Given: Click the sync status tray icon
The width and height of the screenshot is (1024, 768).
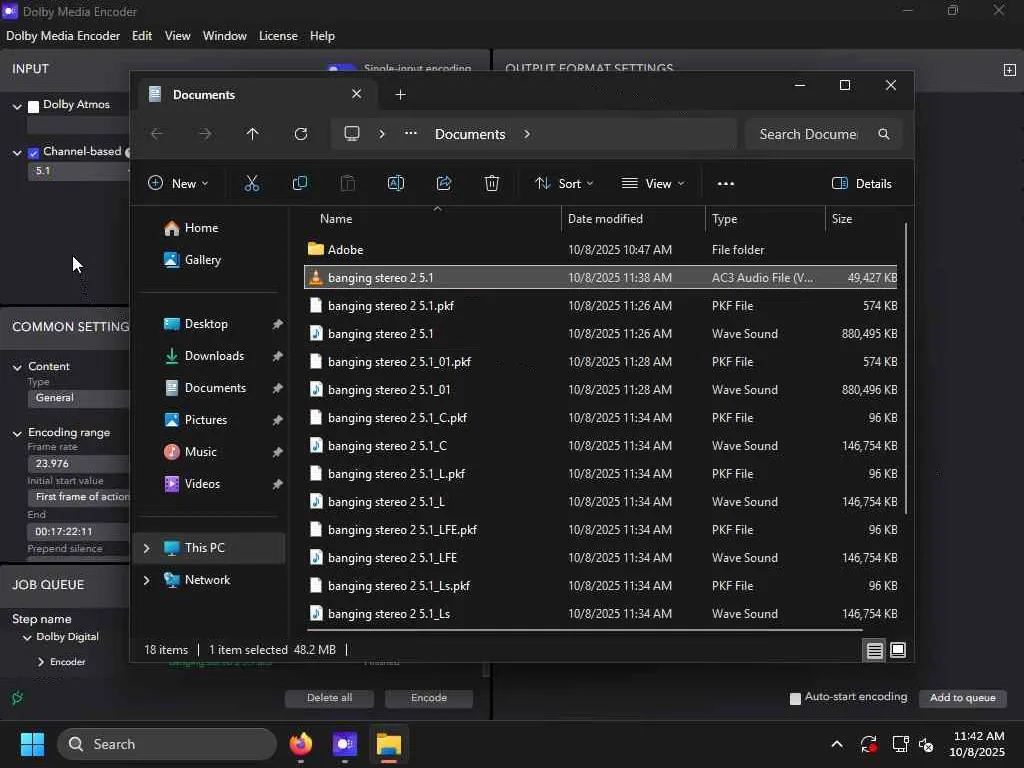Looking at the screenshot, I should (x=869, y=744).
